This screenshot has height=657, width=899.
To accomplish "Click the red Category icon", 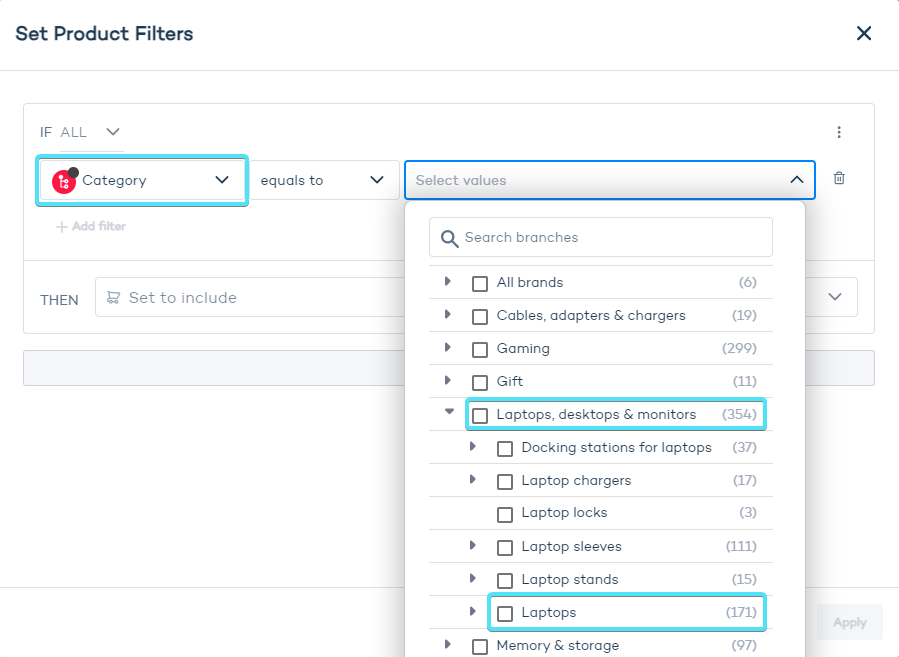I will click(x=64, y=181).
